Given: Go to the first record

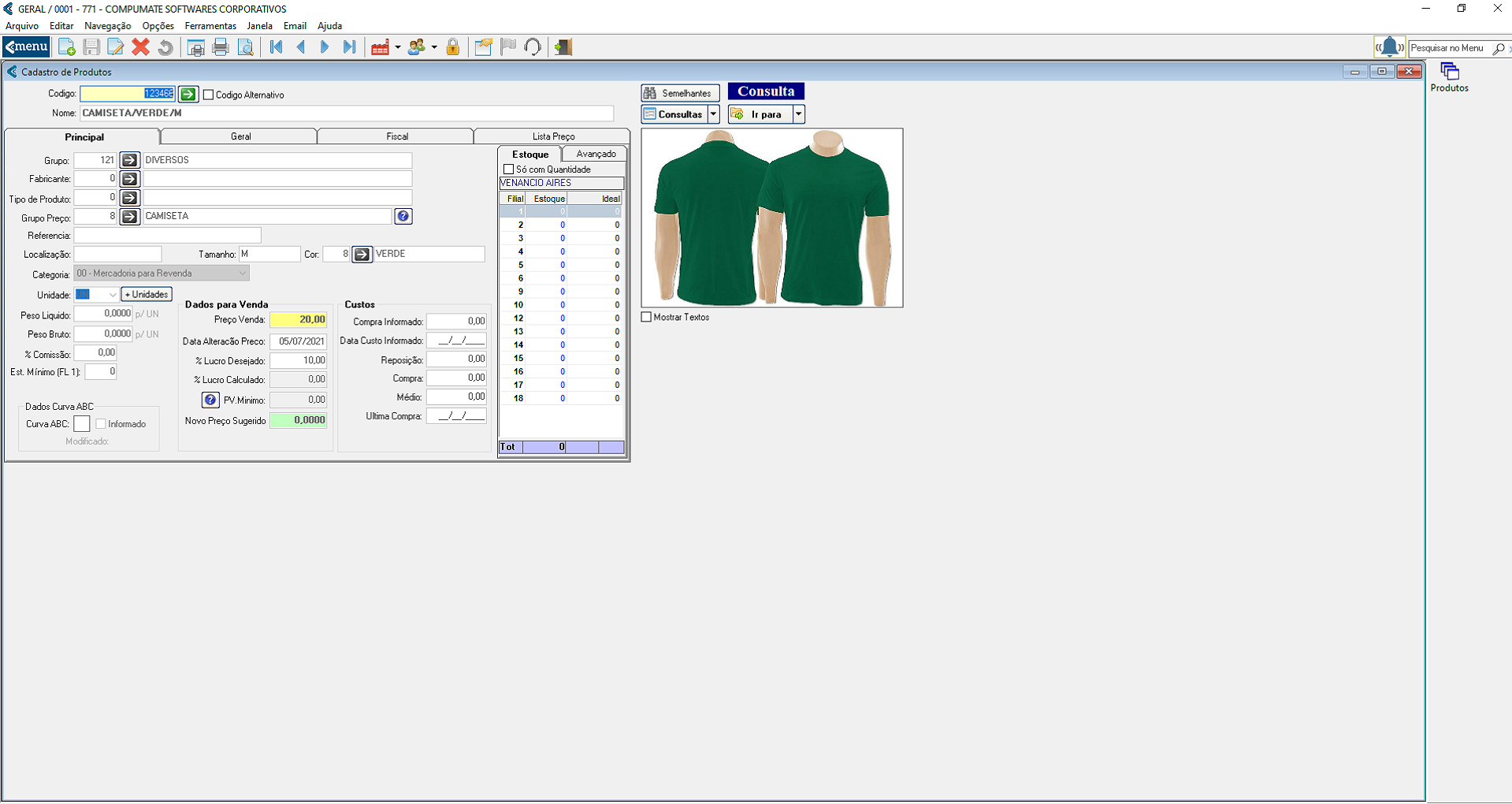Looking at the screenshot, I should click(x=276, y=47).
